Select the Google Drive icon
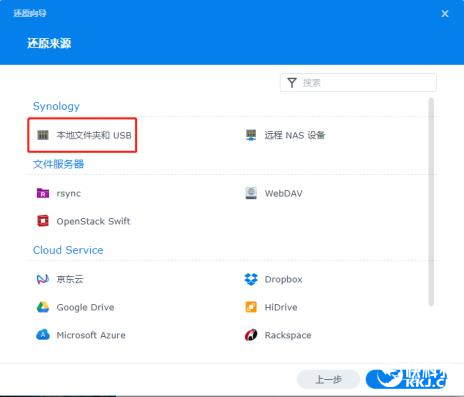The height and width of the screenshot is (397, 464). 43,307
